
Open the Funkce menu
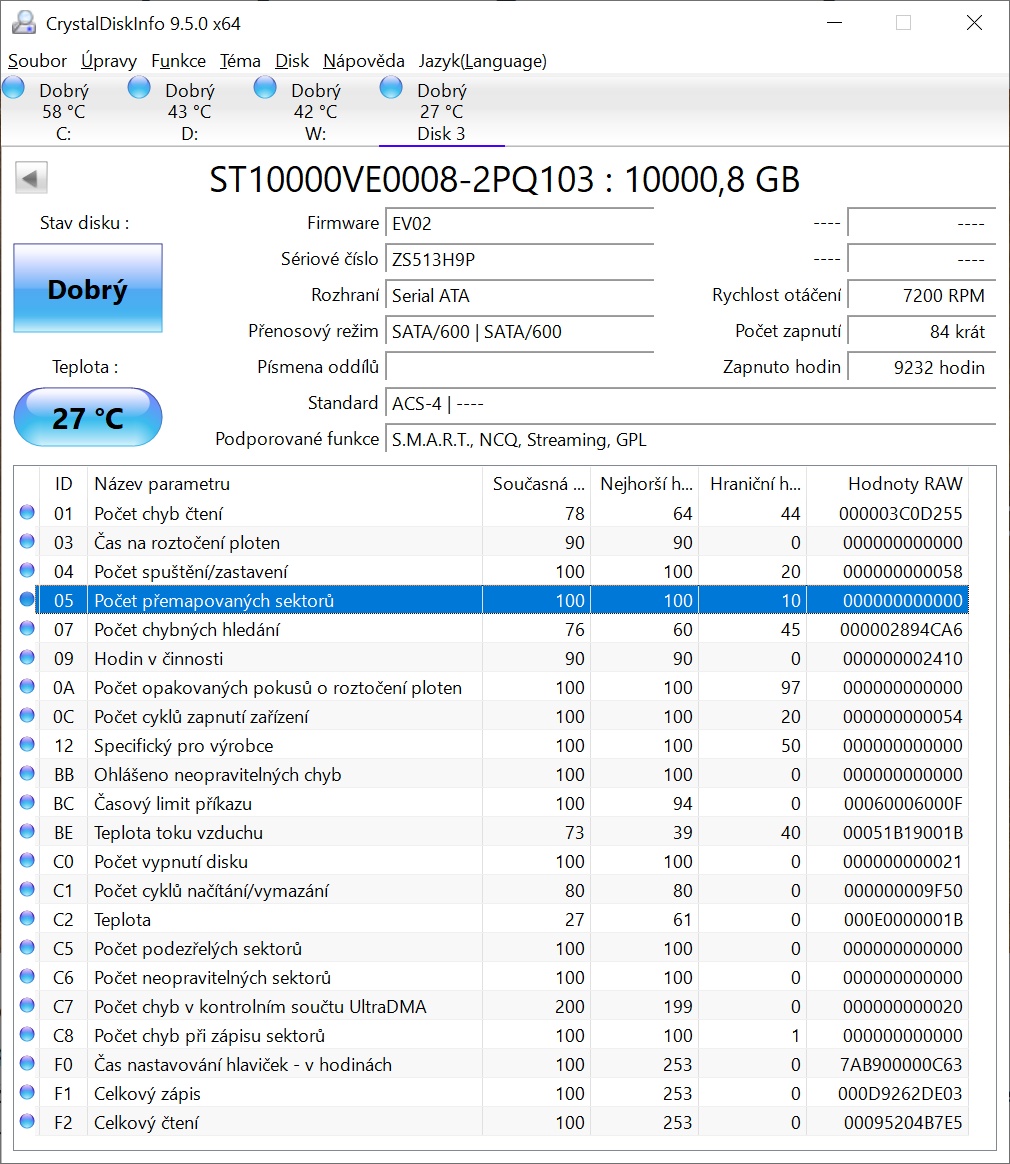click(x=178, y=61)
